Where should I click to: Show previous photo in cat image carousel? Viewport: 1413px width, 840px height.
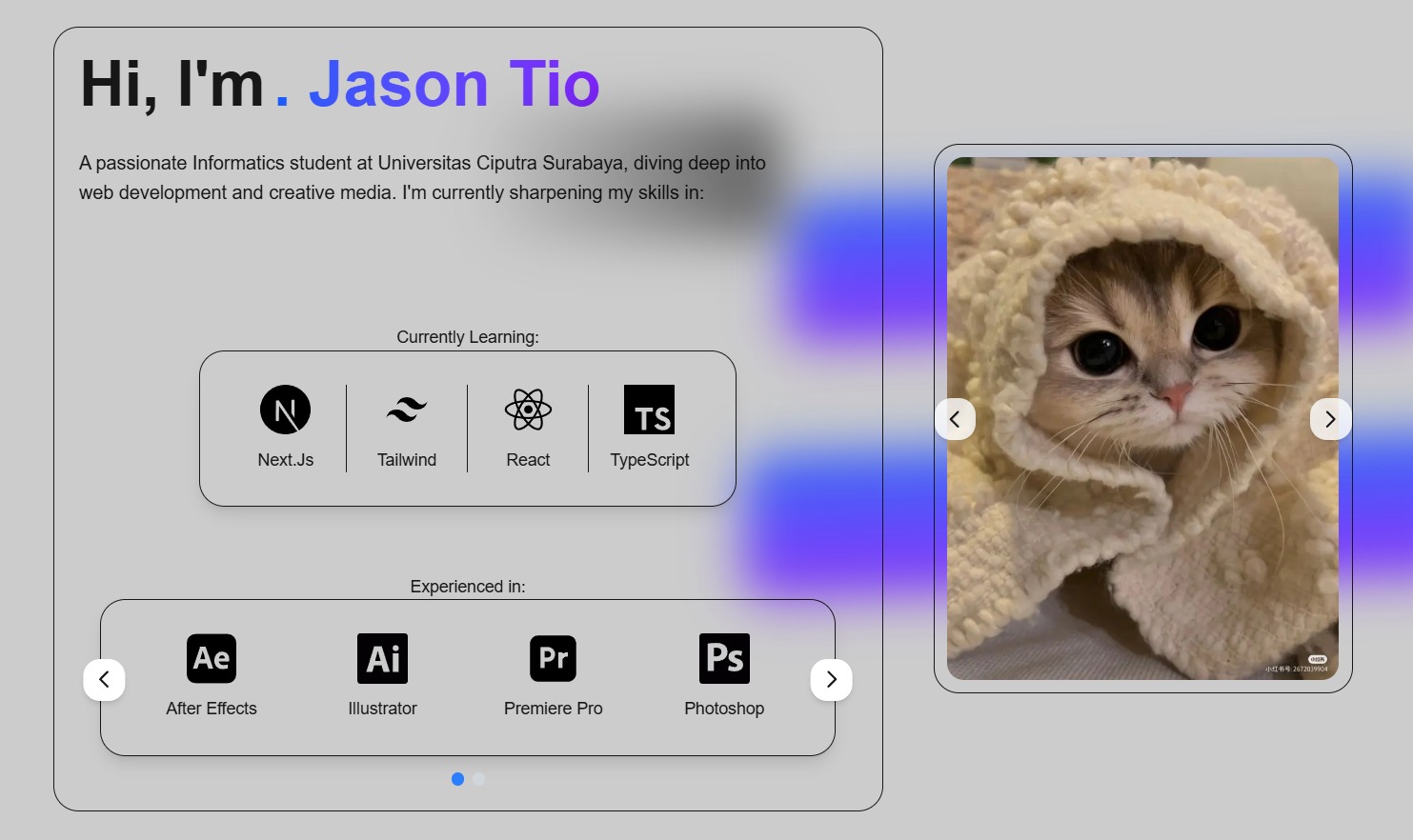pos(955,419)
